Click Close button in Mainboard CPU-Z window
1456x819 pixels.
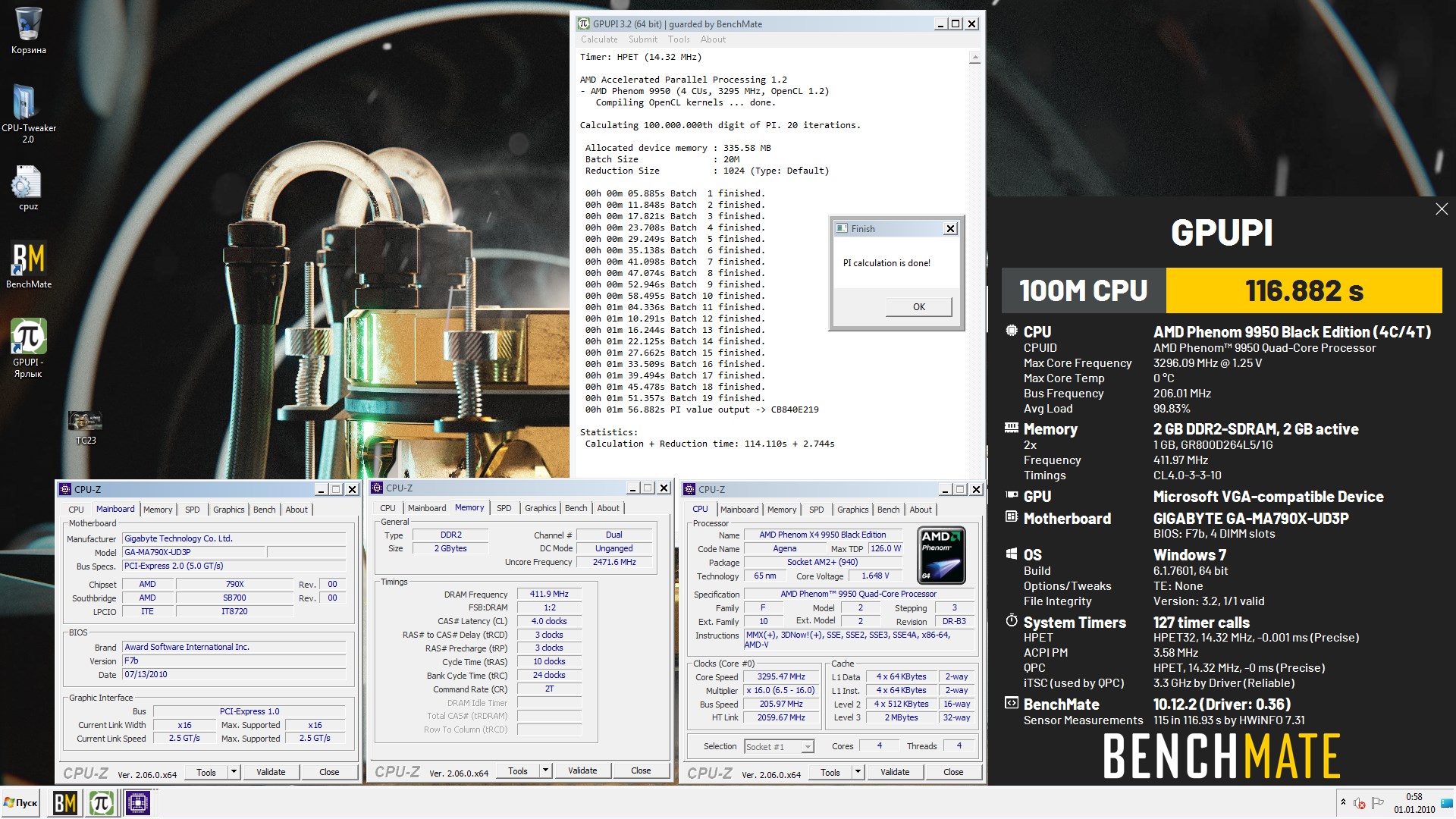[329, 772]
